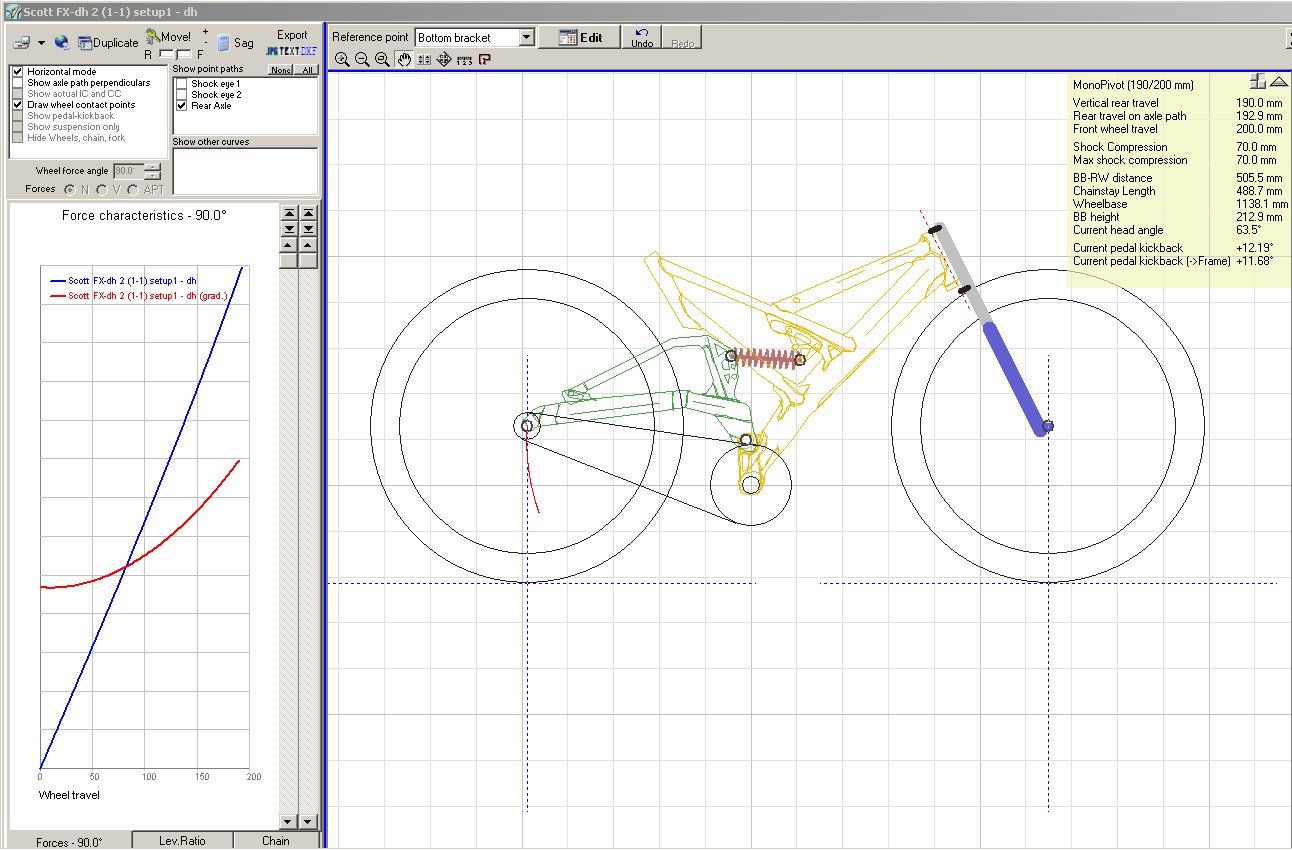Click right jump-to-bottom arrow above graph scrollbar
This screenshot has width=1292, height=850.
[x=308, y=228]
